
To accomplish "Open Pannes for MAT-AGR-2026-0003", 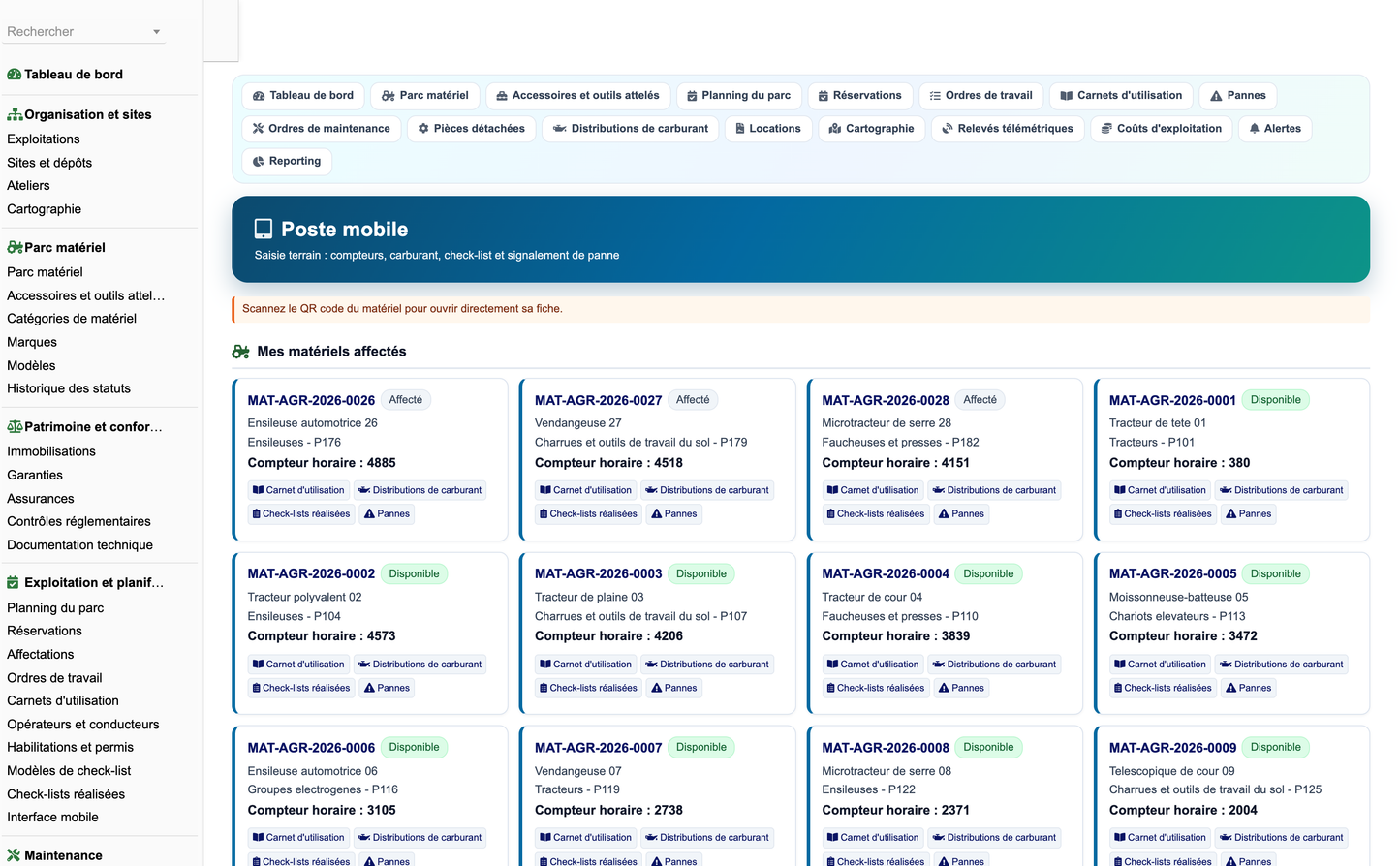I will [x=674, y=688].
